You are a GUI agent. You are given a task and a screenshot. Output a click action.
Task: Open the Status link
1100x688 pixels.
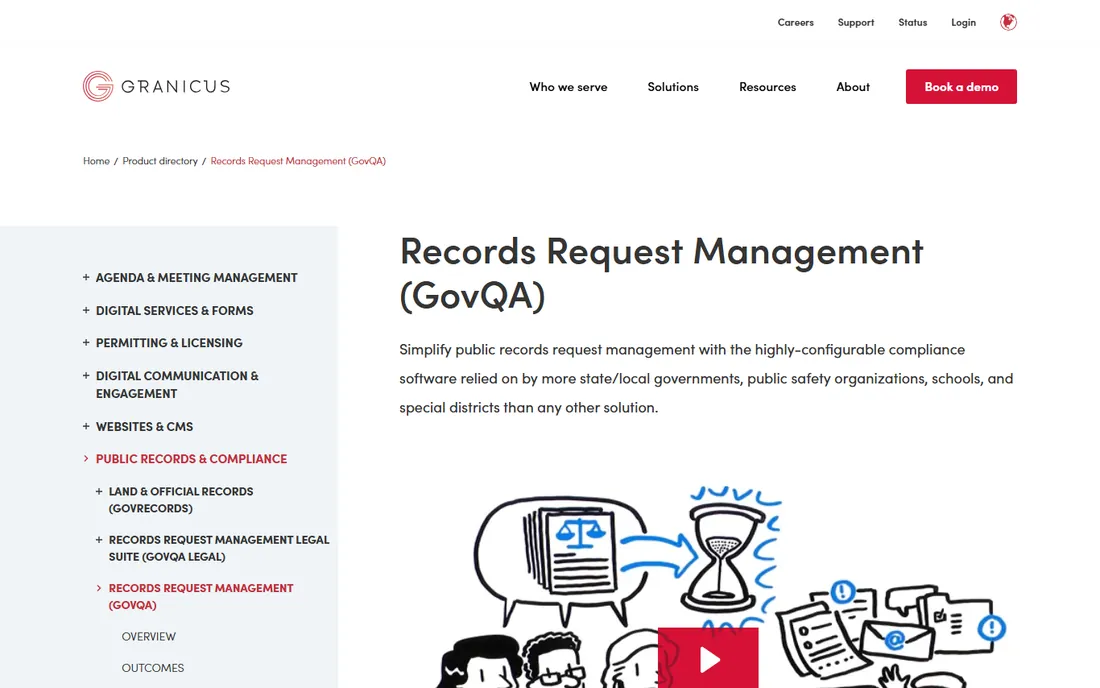[x=913, y=22]
